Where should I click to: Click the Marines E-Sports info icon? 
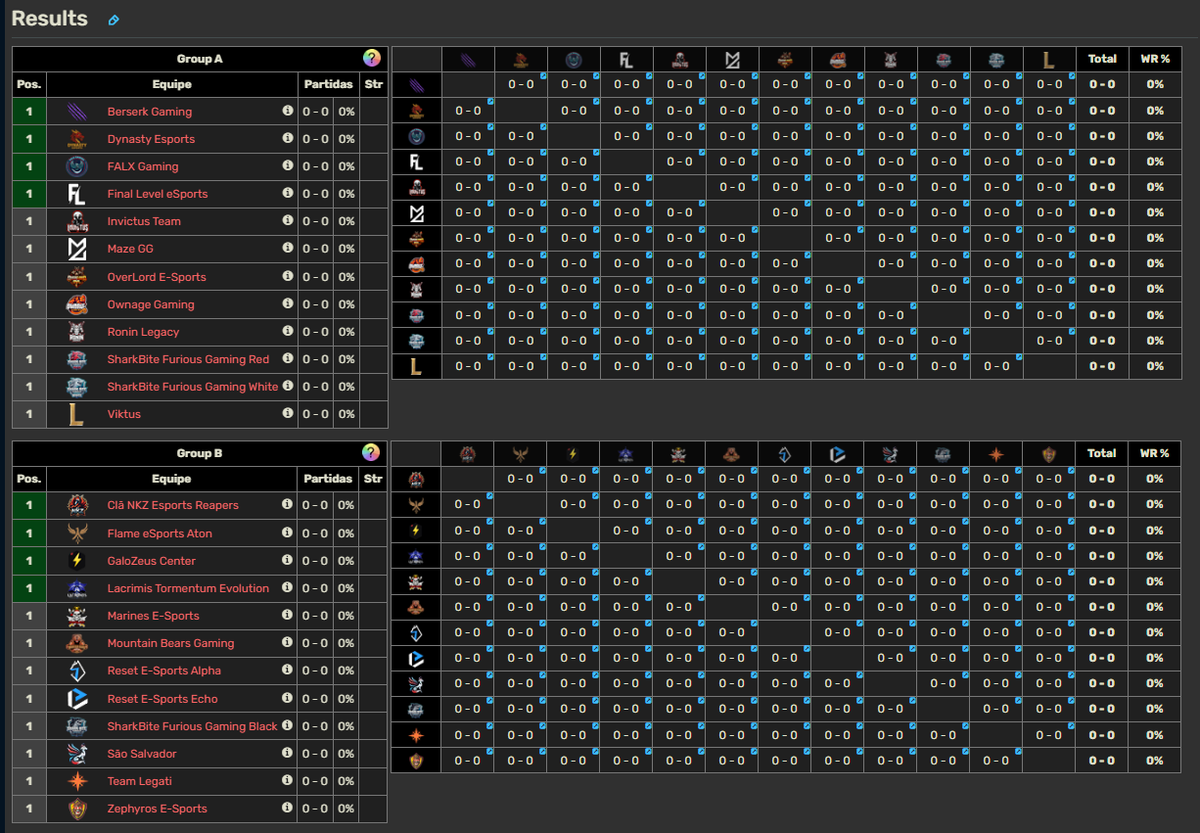tap(288, 615)
